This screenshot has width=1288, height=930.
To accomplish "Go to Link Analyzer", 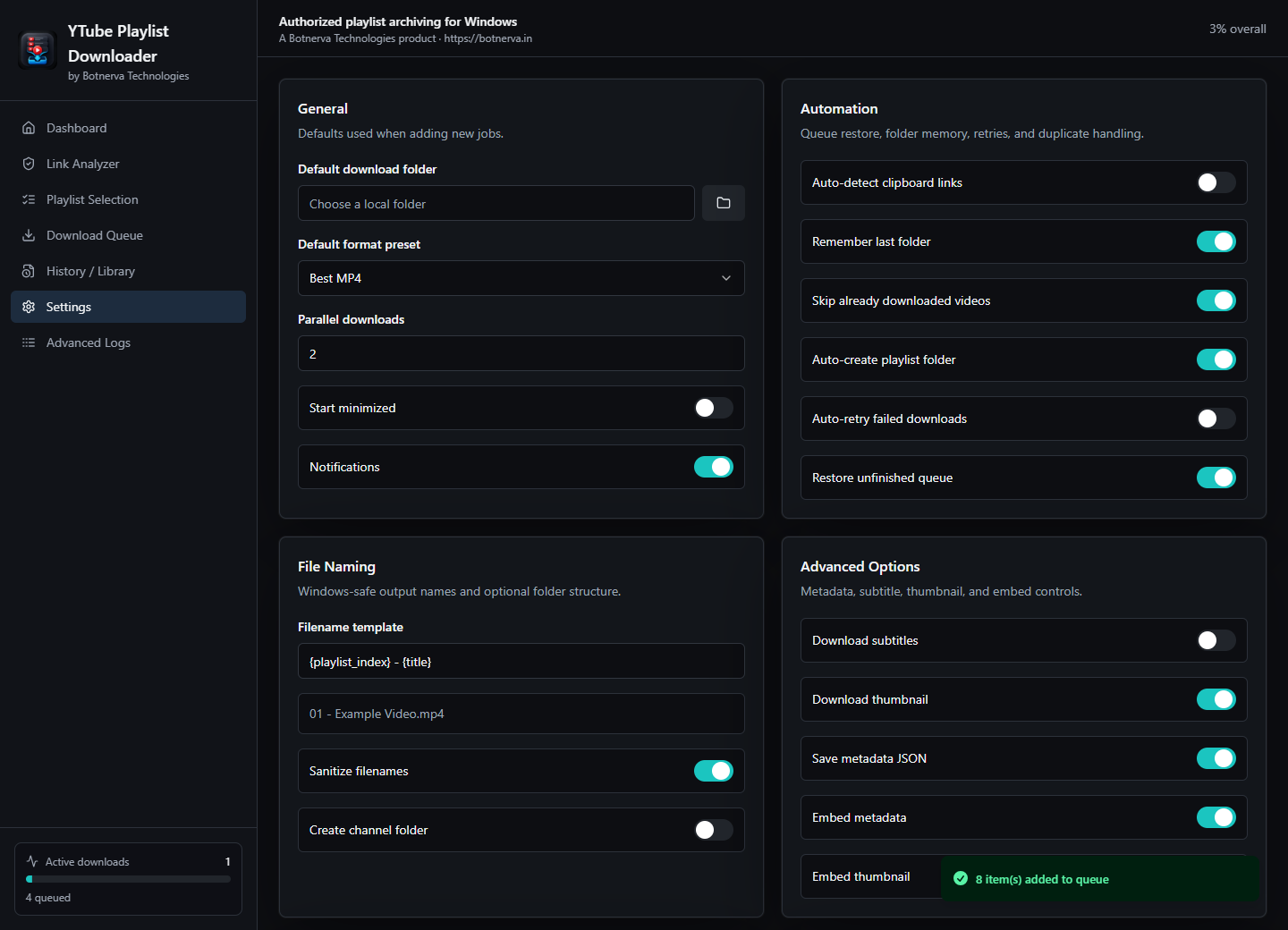I will pyautogui.click(x=128, y=164).
